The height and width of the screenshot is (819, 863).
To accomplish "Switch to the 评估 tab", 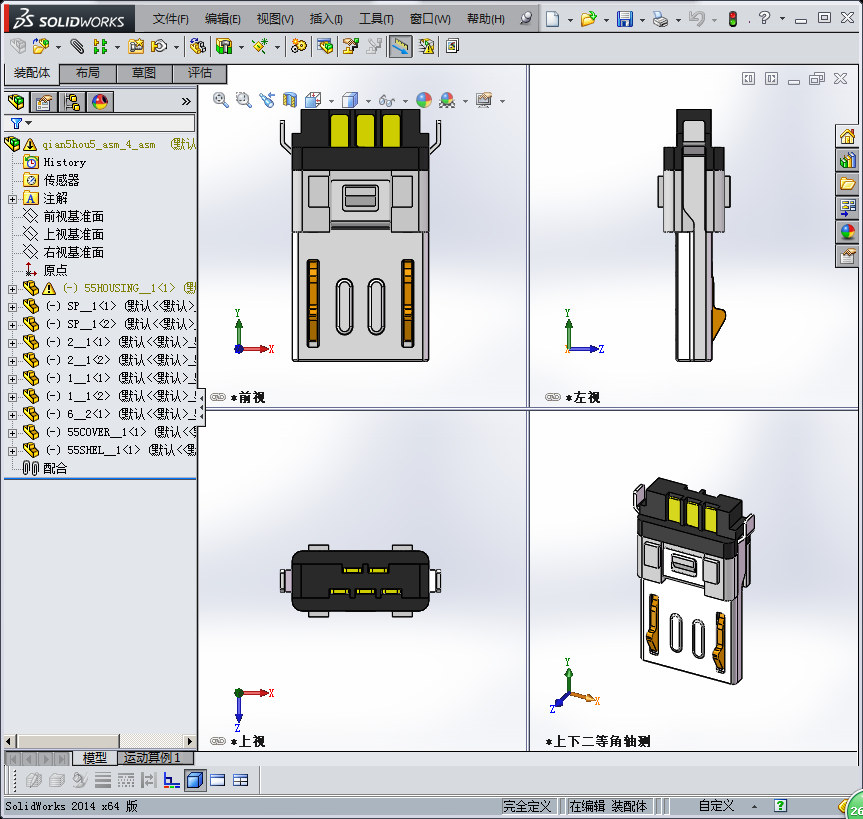I will pyautogui.click(x=200, y=73).
